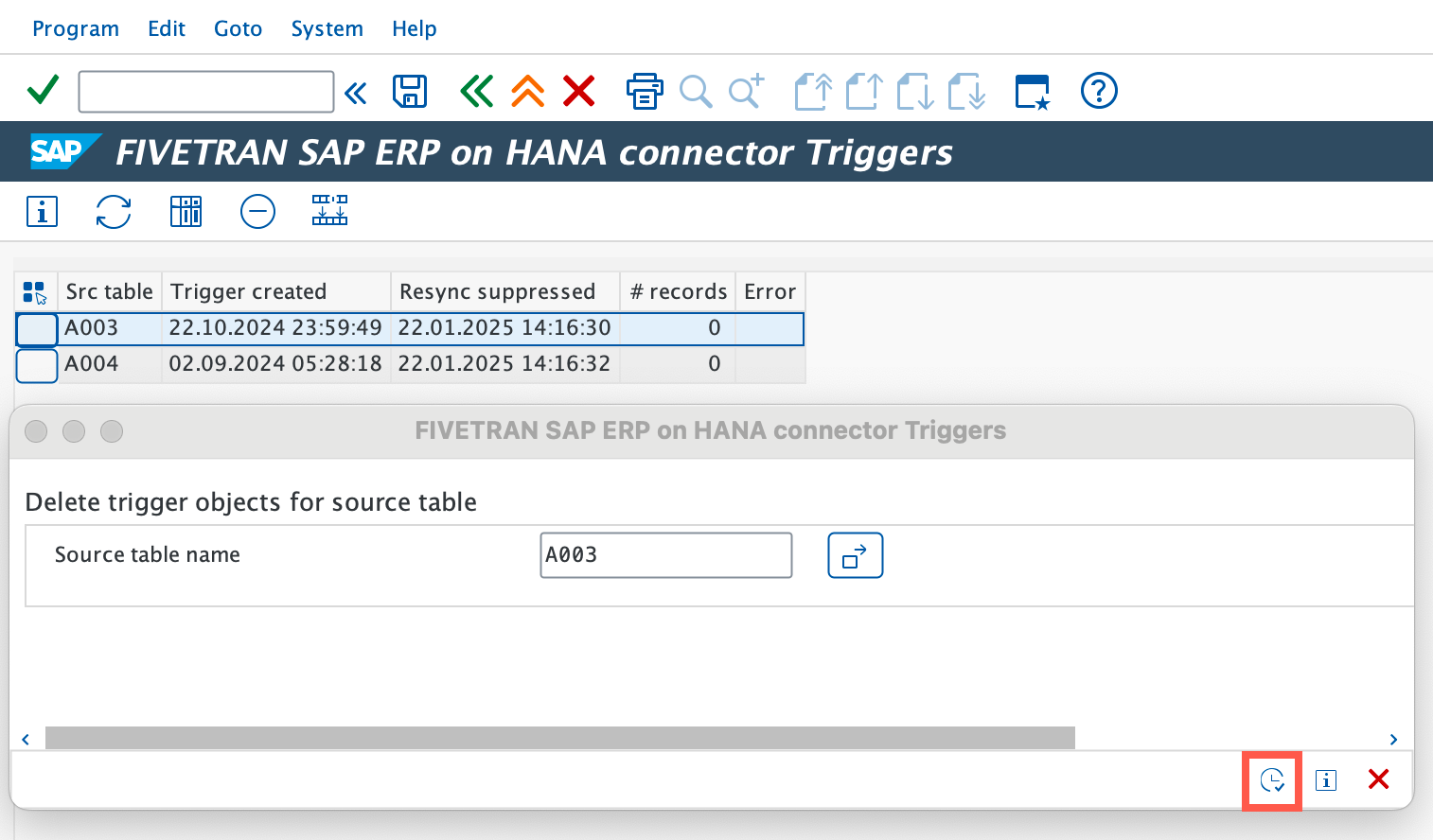Click the 22.10.2024 23:59:49 cell
The image size is (1433, 840).
coord(276,328)
